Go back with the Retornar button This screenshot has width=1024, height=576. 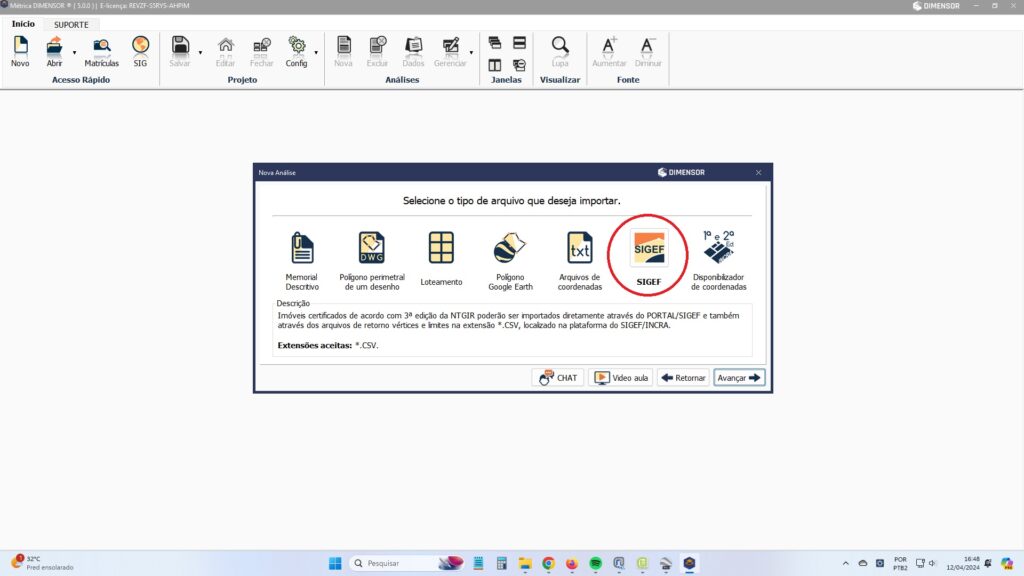point(683,377)
